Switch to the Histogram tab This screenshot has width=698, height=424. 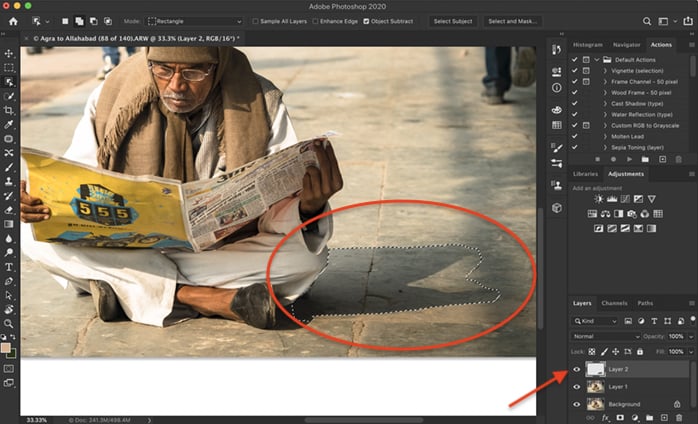588,45
